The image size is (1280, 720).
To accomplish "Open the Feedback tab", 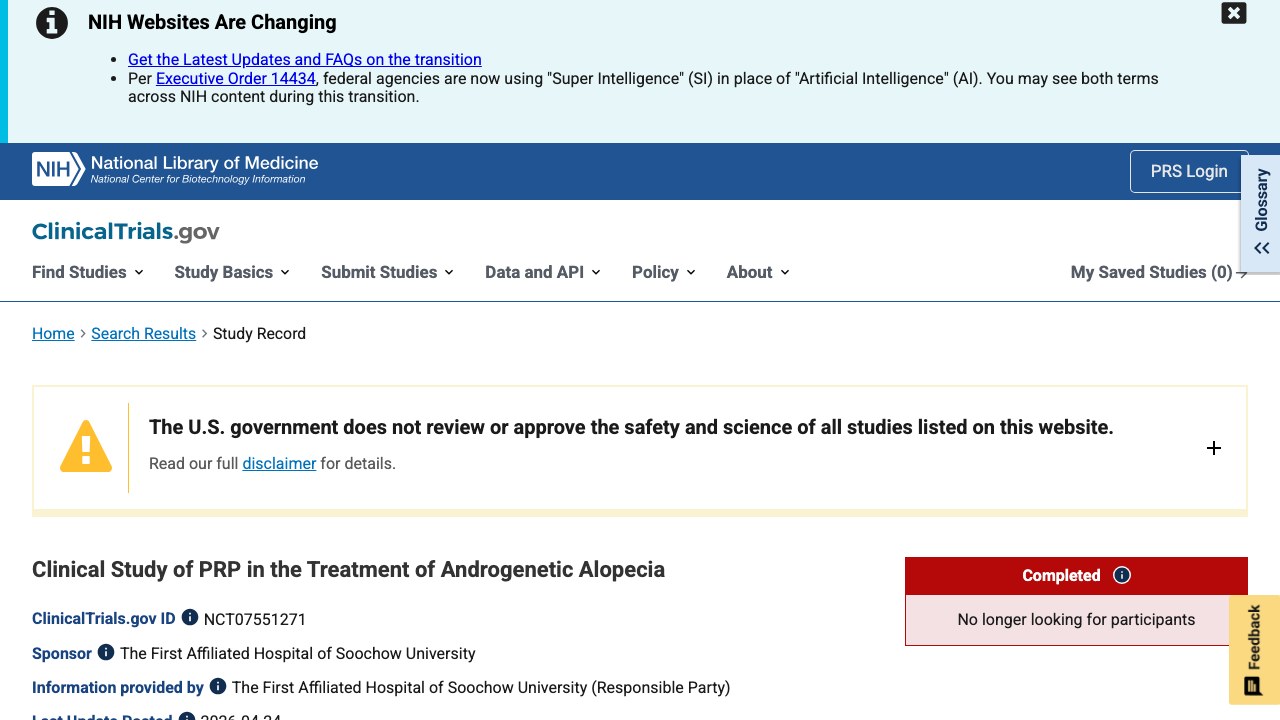I will [x=1254, y=650].
